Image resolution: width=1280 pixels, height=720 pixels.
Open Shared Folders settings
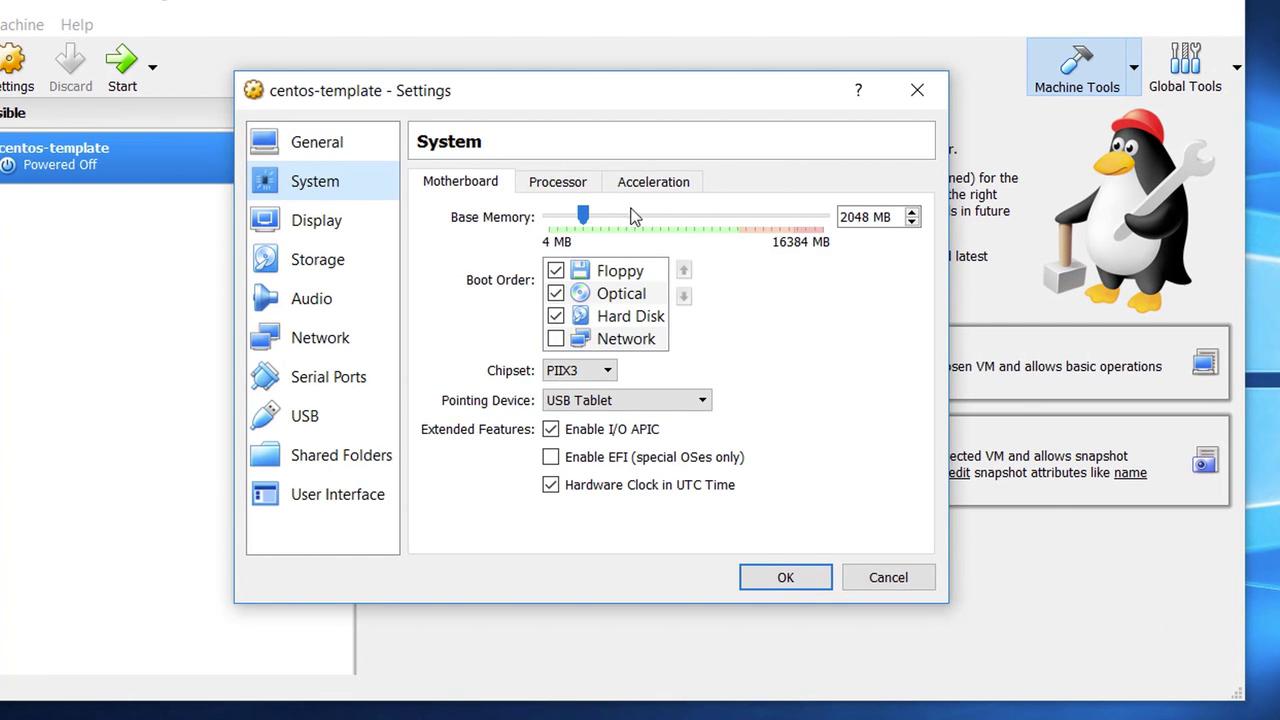coord(340,455)
